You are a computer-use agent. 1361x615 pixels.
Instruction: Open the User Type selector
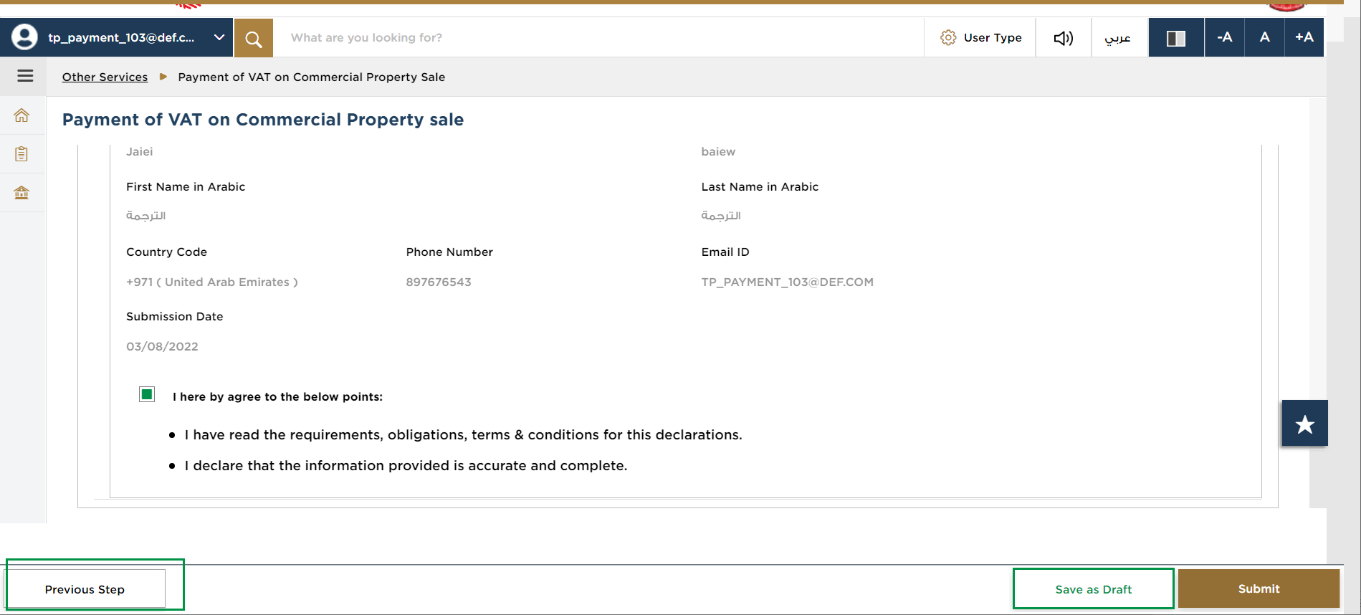(981, 38)
